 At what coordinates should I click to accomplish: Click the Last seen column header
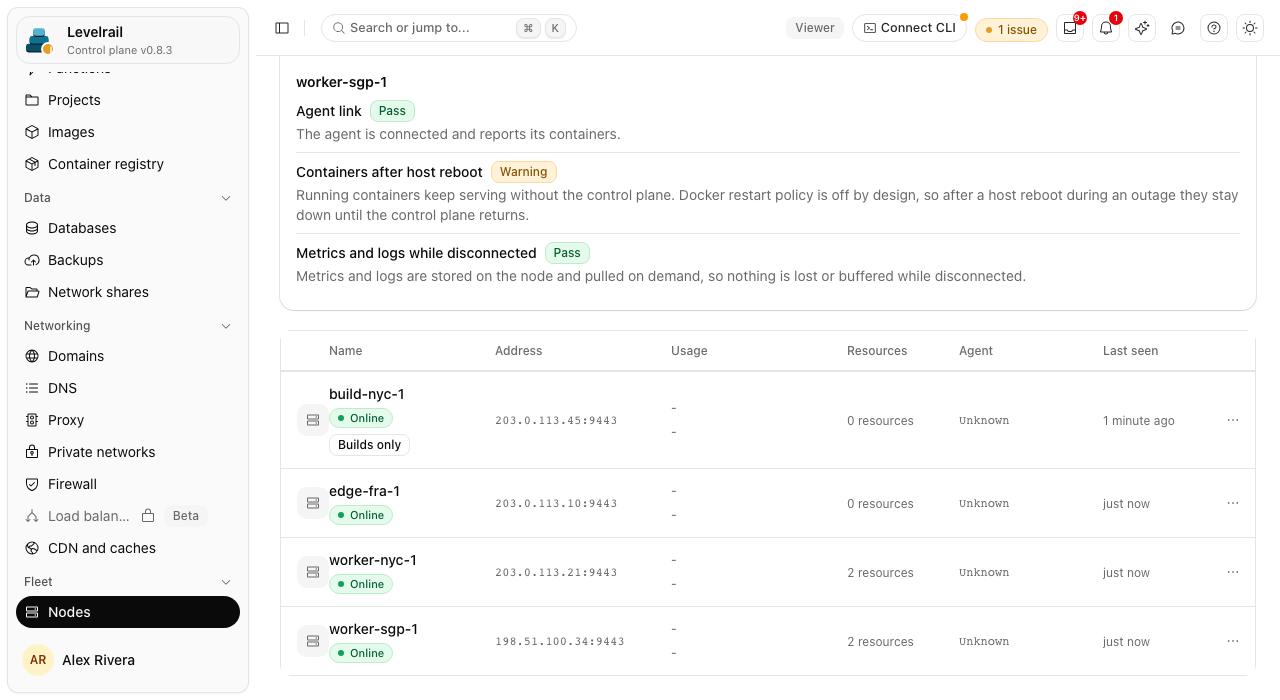(1130, 351)
